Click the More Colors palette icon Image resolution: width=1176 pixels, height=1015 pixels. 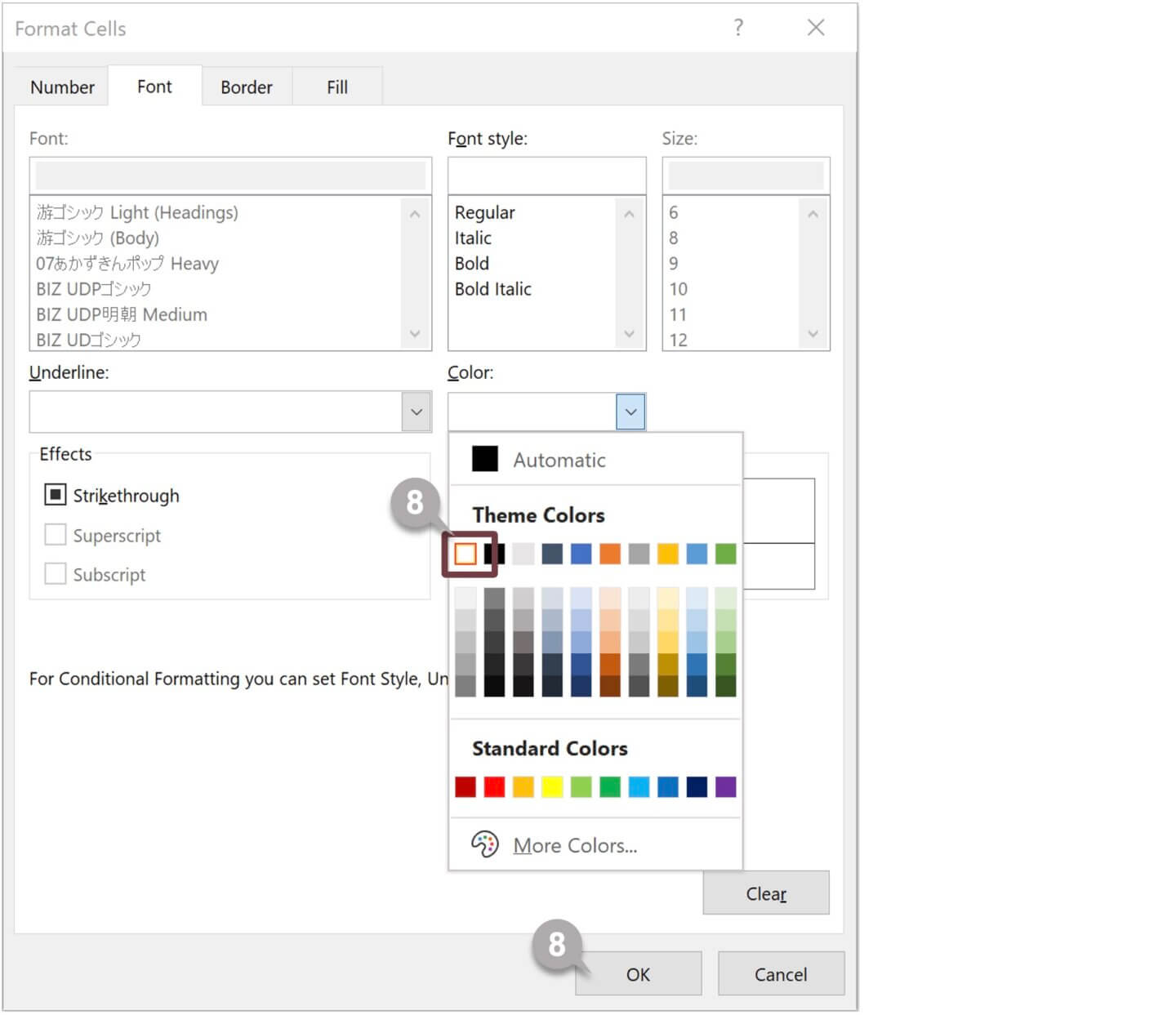(x=484, y=844)
